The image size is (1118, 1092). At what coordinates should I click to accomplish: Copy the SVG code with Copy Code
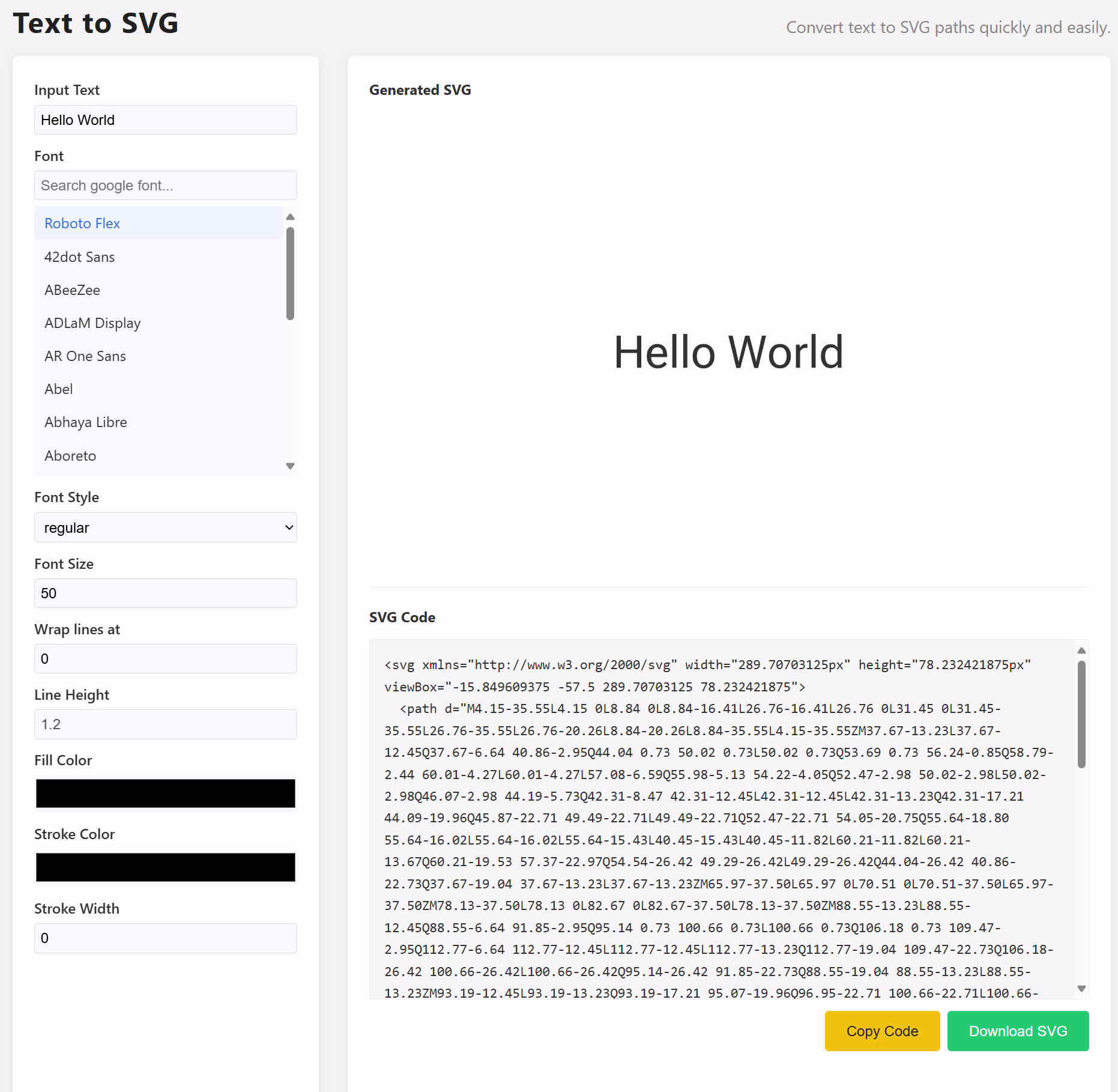[x=882, y=1031]
